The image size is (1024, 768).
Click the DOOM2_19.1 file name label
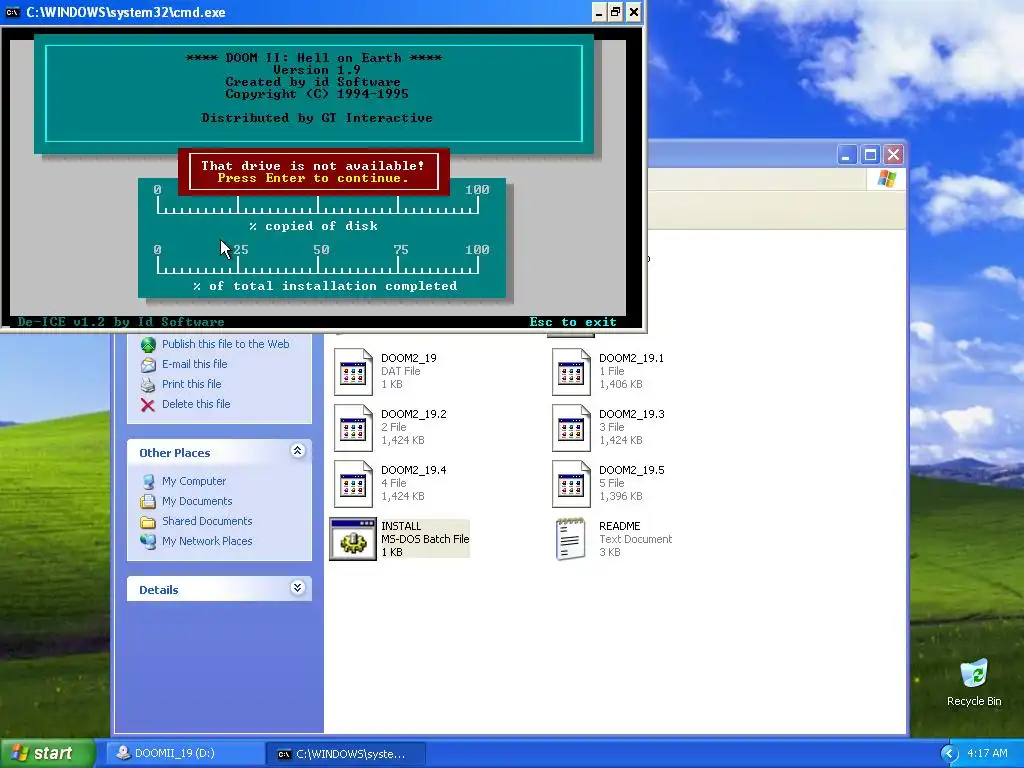[632, 358]
